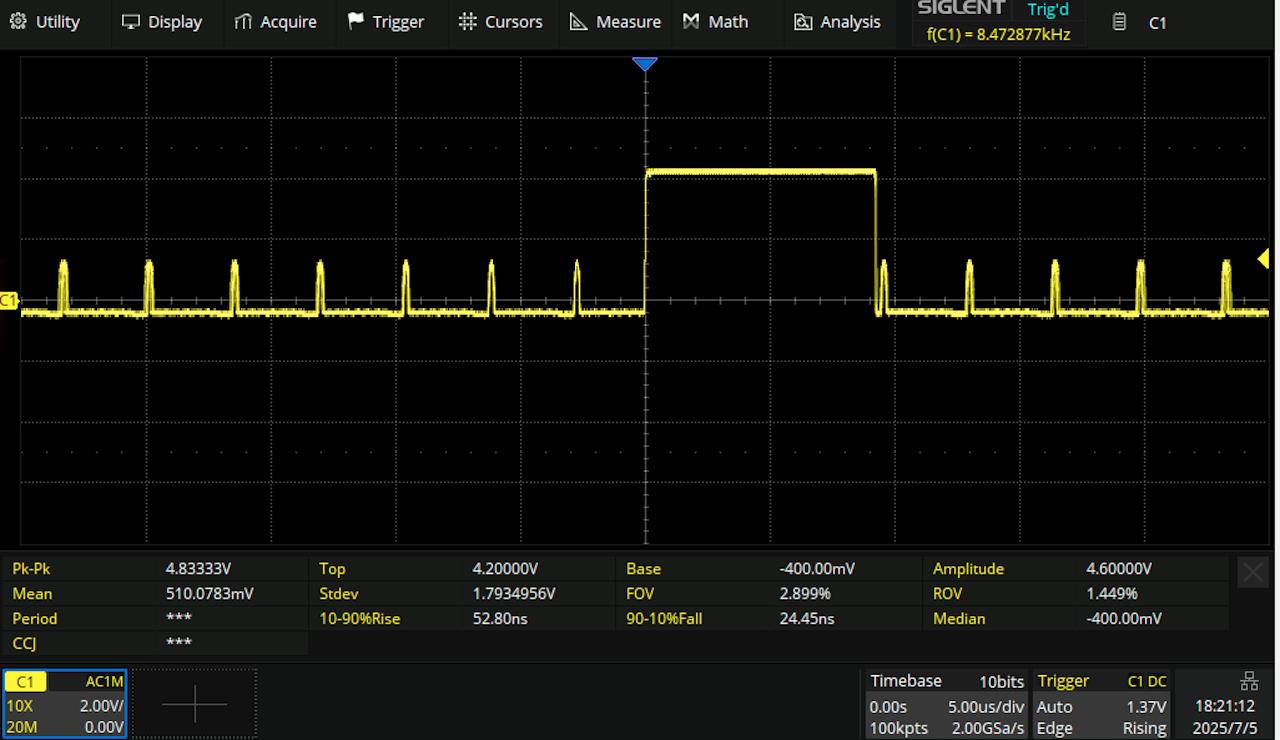Open the Trigger settings panel
The height and width of the screenshot is (740, 1280).
[x=1101, y=704]
